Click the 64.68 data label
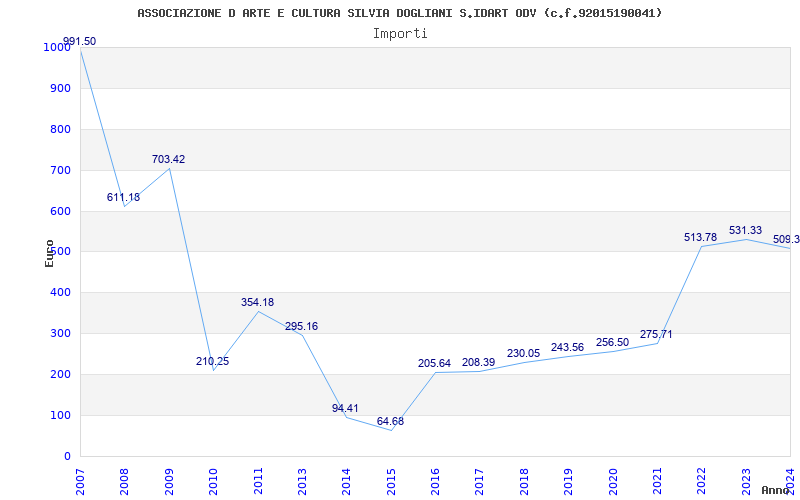The image size is (800, 500). [390, 421]
